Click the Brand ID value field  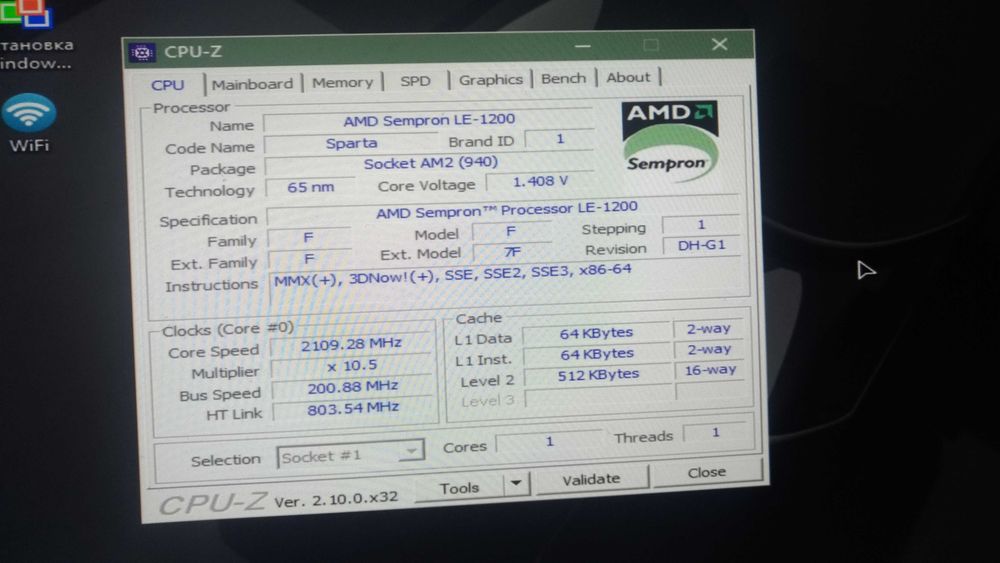pos(559,139)
